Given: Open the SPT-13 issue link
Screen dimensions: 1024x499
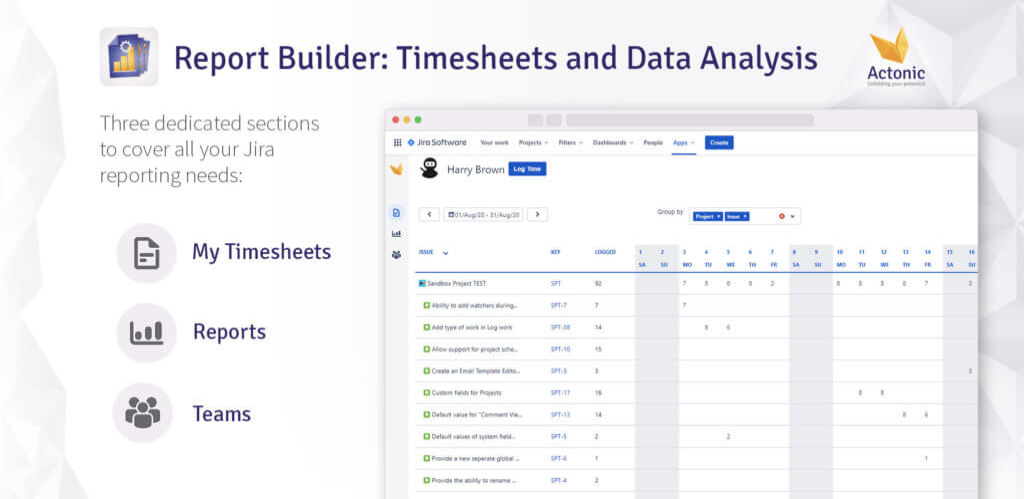Looking at the screenshot, I should point(560,415).
